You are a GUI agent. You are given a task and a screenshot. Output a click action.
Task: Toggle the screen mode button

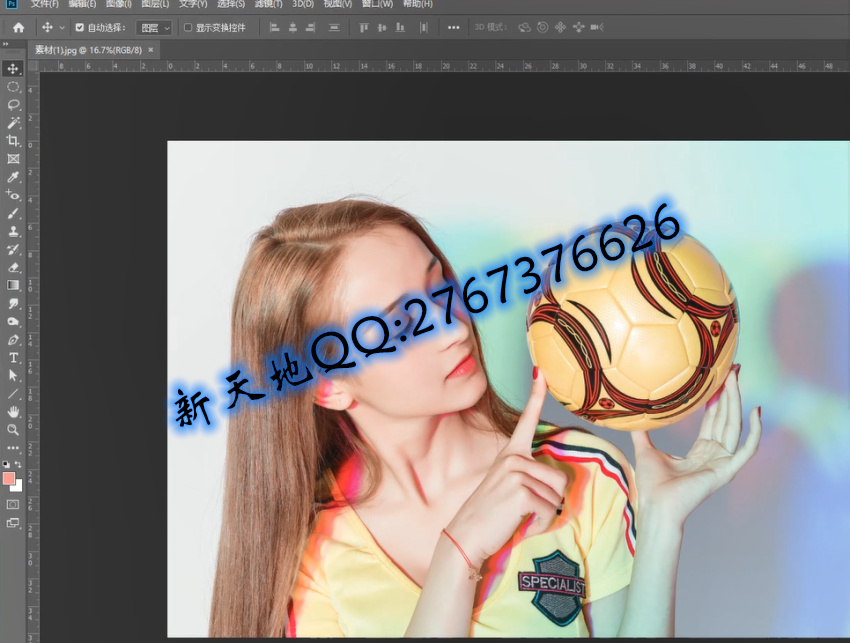13,524
